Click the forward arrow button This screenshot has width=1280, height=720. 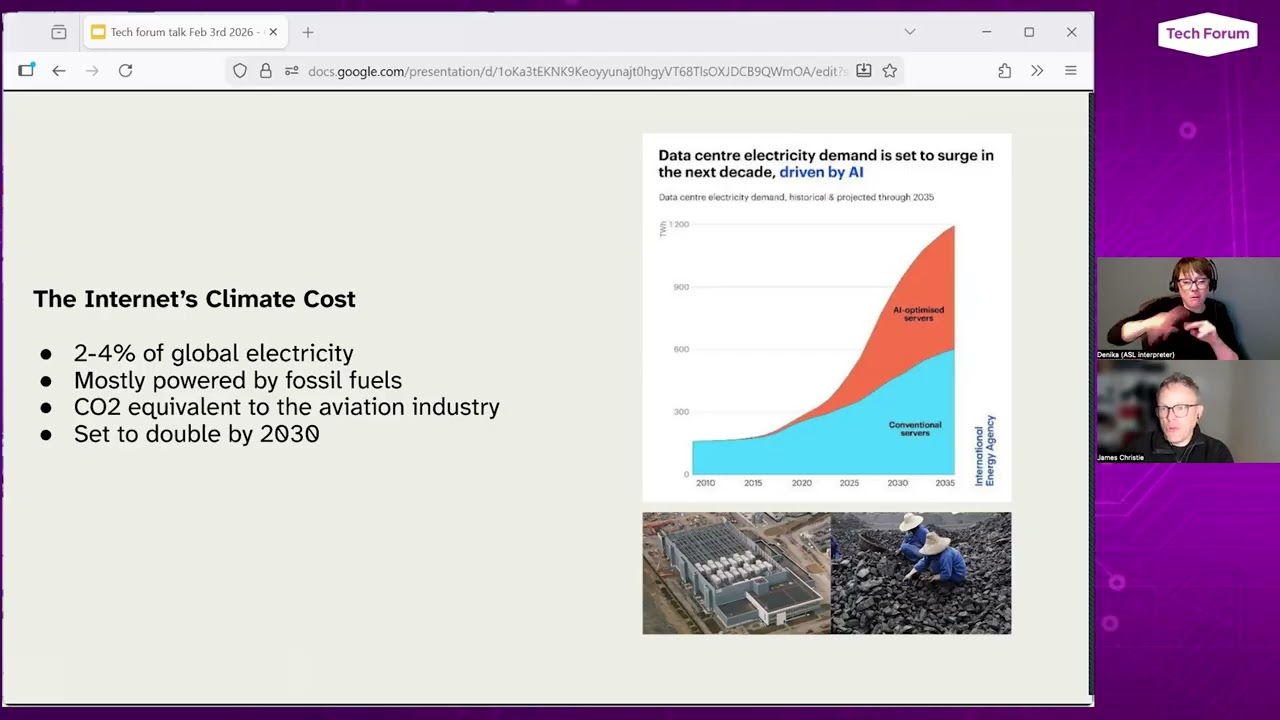(92, 71)
